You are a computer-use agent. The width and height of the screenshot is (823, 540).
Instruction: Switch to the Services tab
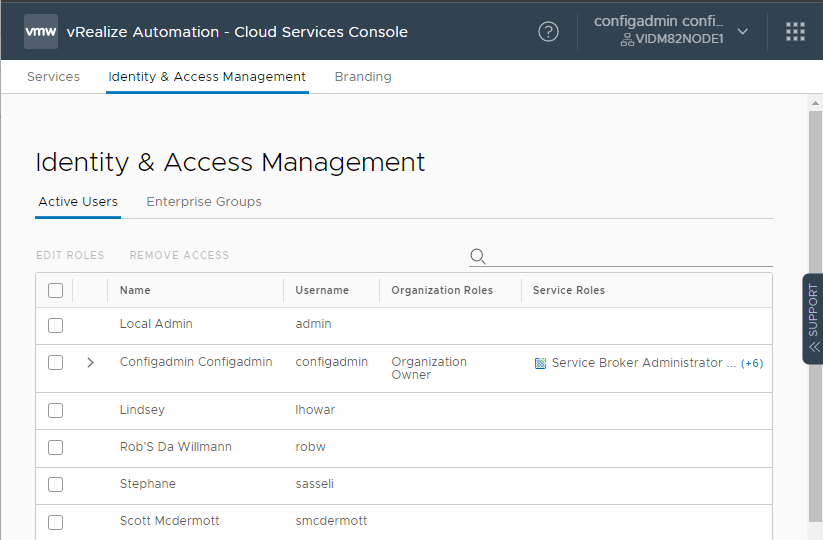[x=53, y=77]
